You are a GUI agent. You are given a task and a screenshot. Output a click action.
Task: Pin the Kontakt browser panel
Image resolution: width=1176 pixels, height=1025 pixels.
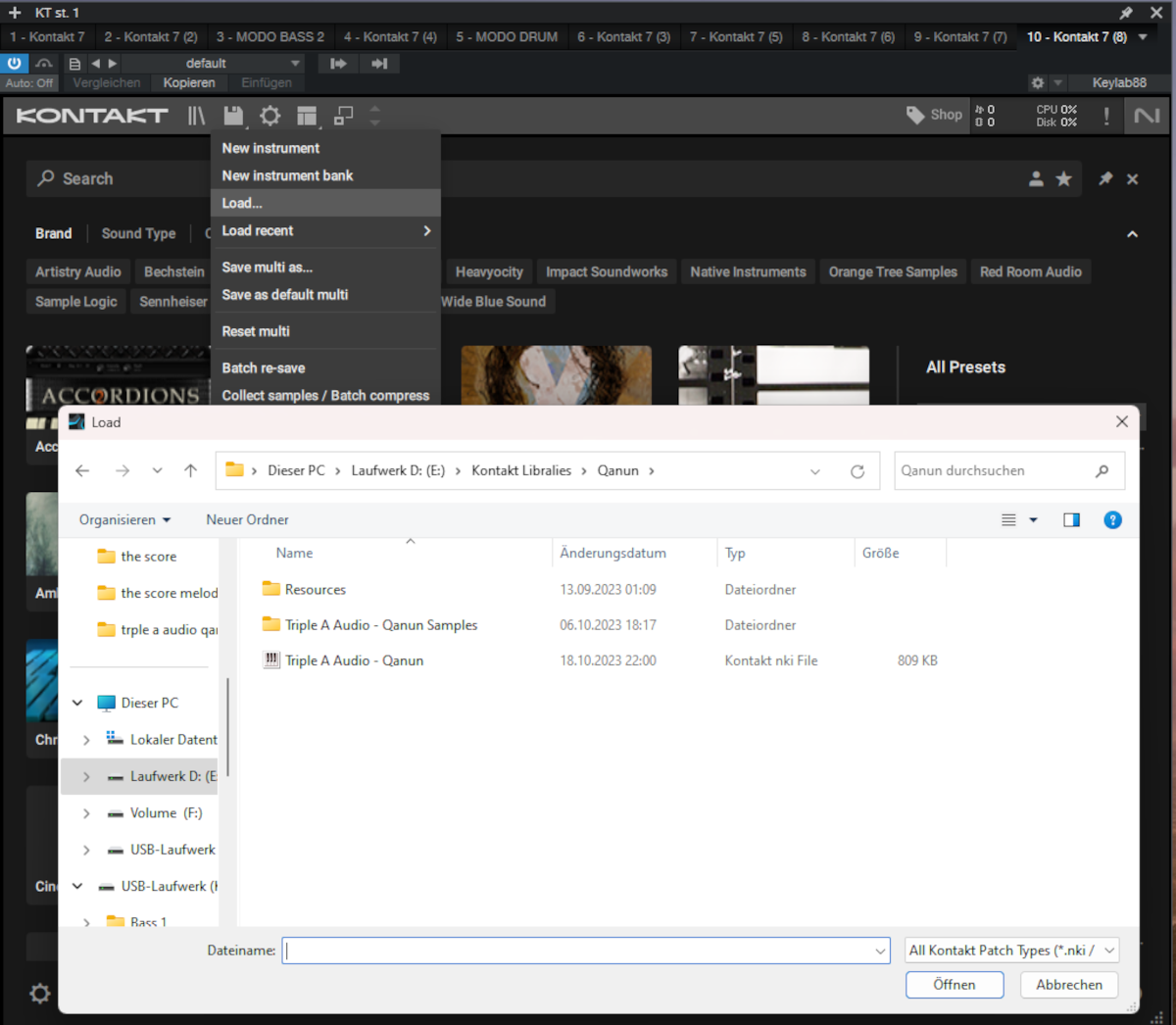1105,179
